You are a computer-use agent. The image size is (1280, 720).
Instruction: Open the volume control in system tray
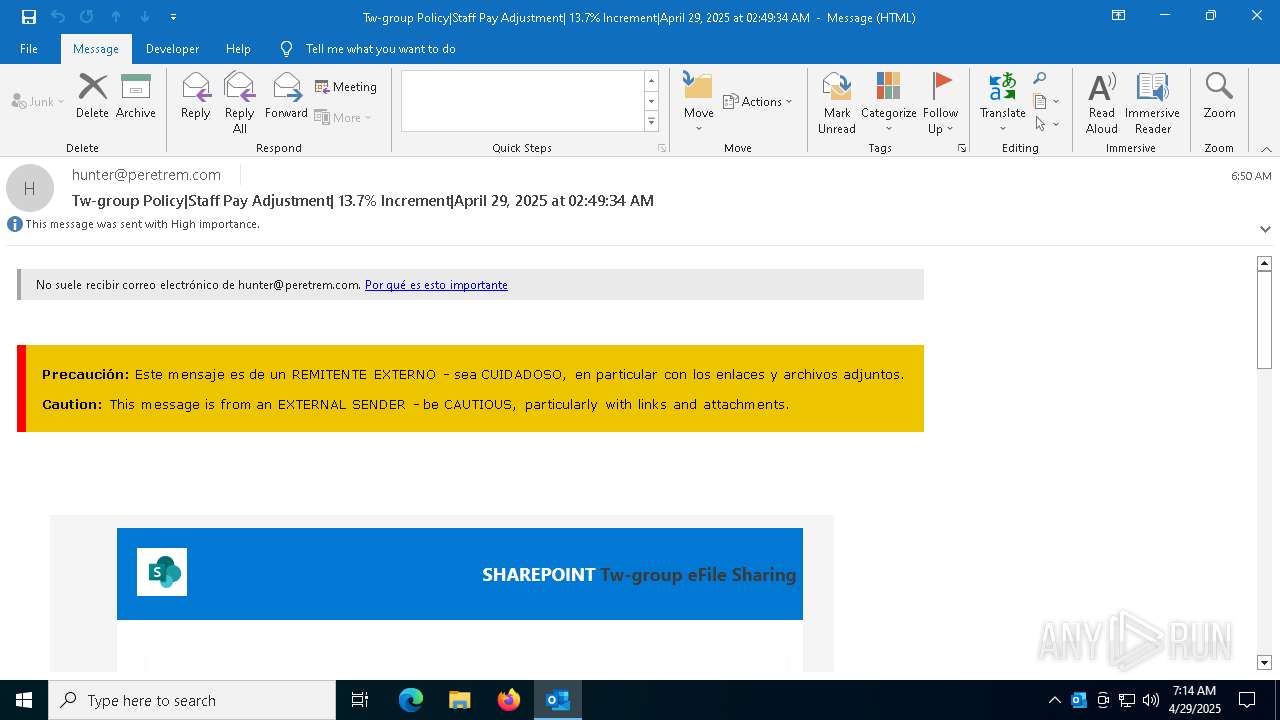click(1151, 700)
